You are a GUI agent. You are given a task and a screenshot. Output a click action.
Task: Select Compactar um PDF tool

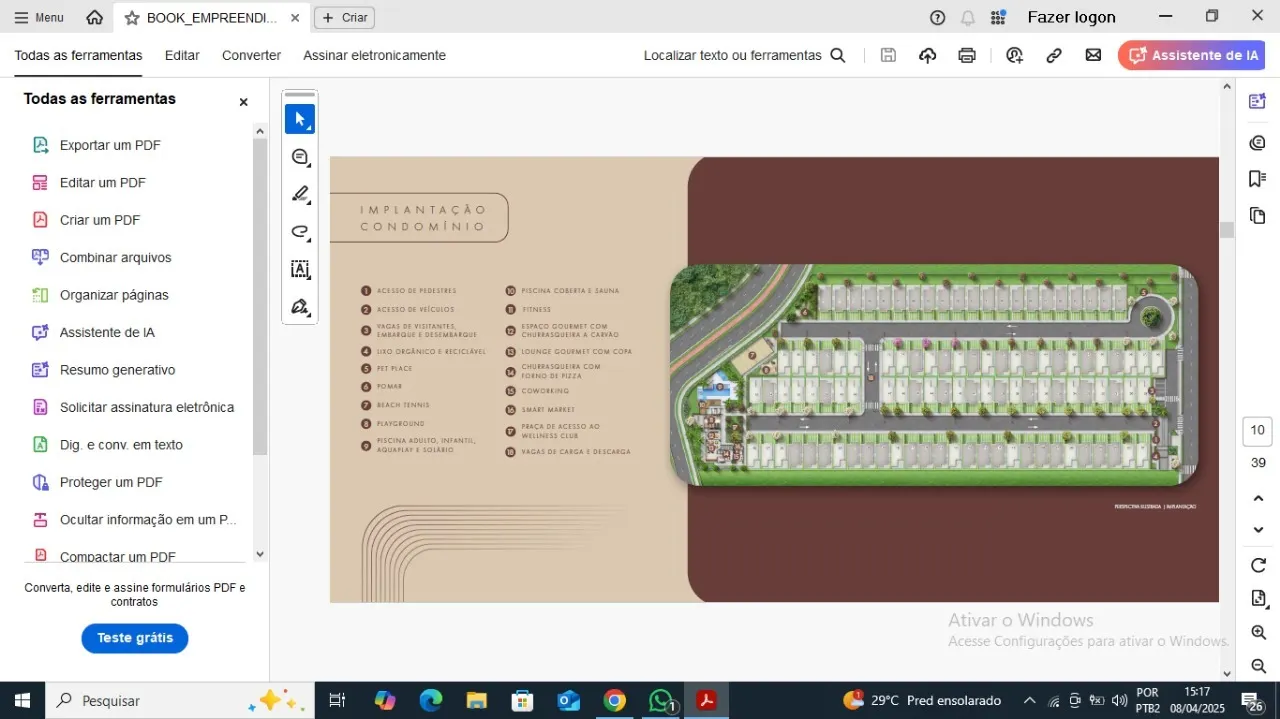pos(117,557)
